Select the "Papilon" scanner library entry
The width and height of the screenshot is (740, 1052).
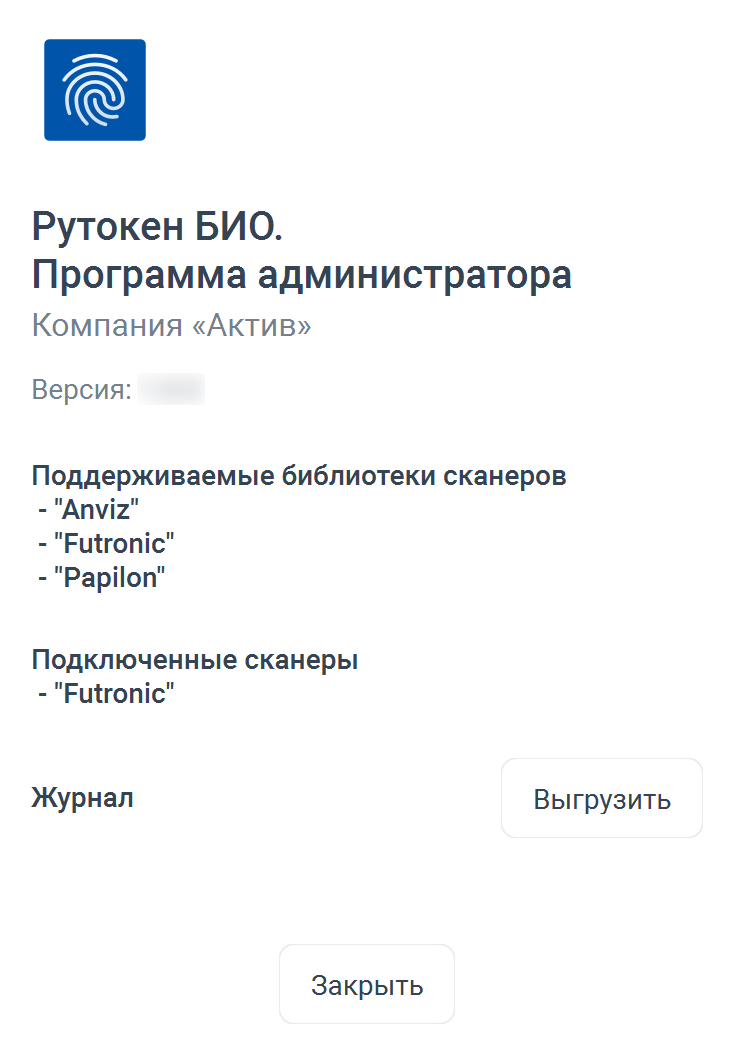click(x=101, y=578)
